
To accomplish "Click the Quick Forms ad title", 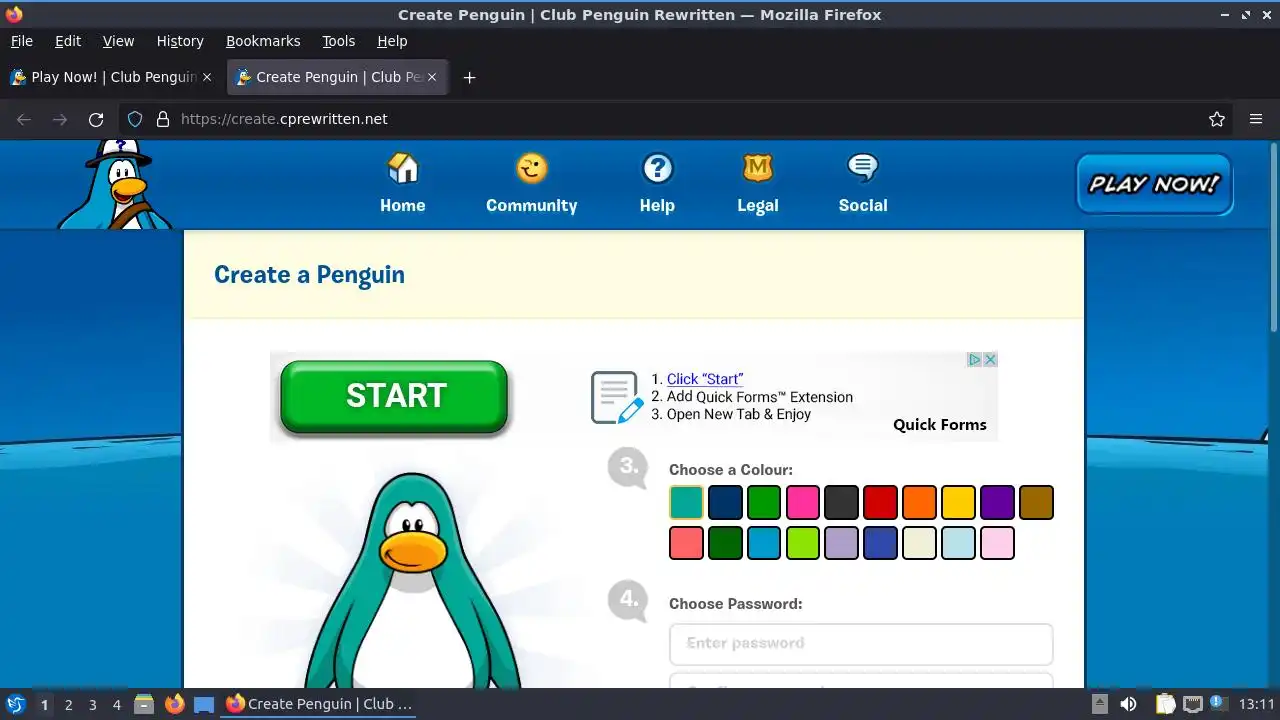I will 940,424.
